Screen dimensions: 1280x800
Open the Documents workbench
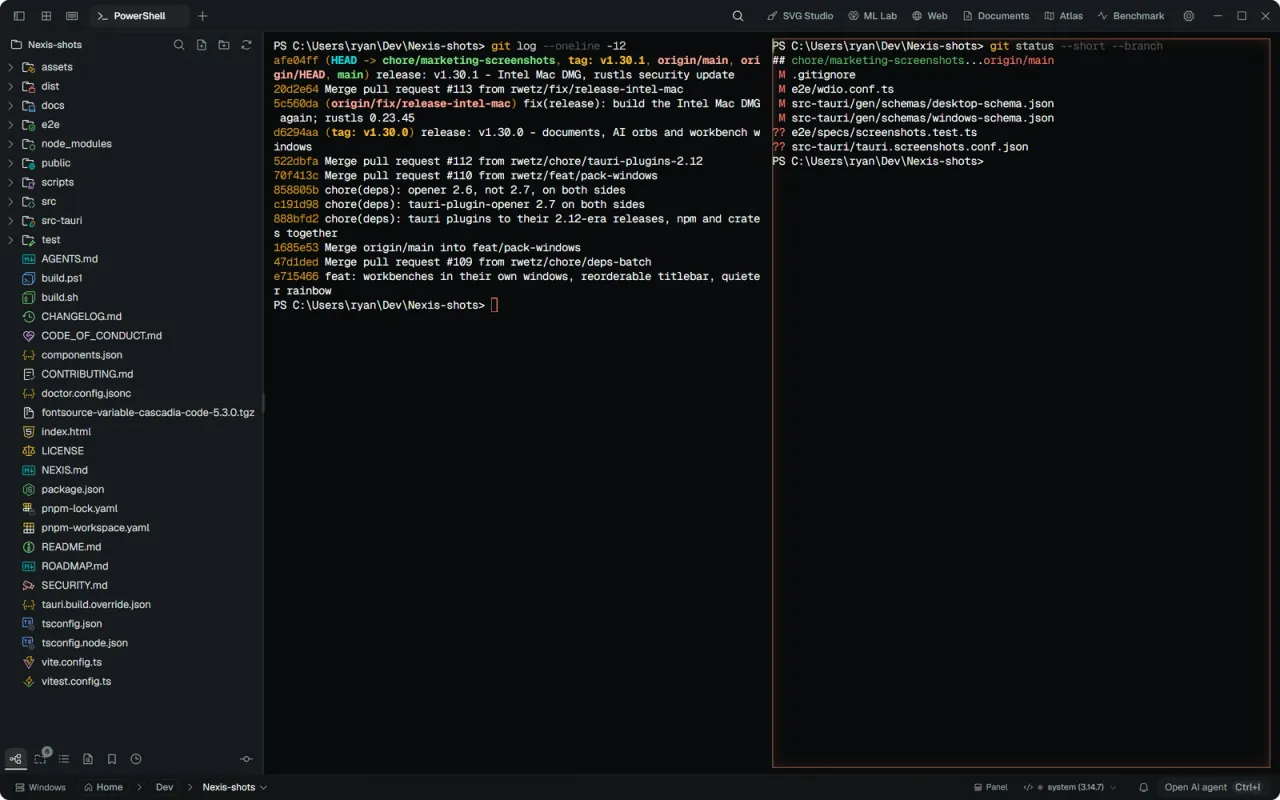996,16
